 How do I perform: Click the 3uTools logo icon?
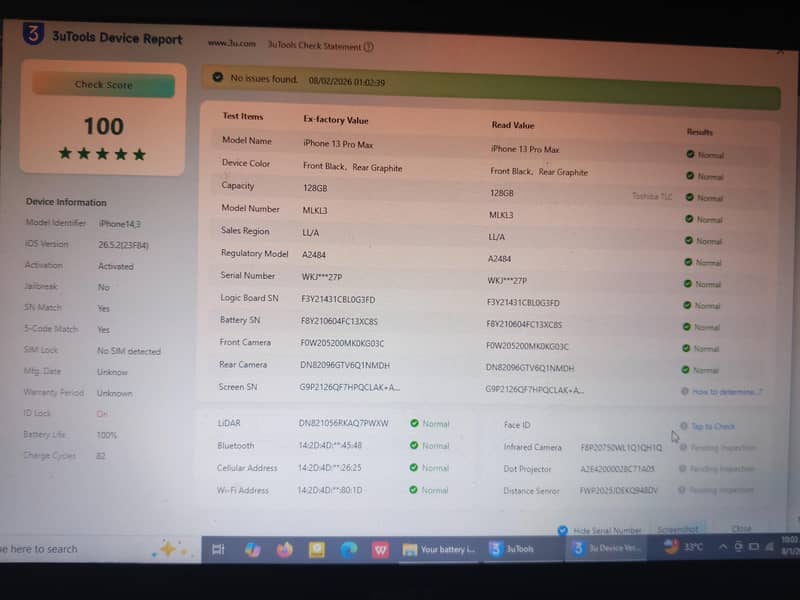pos(33,34)
